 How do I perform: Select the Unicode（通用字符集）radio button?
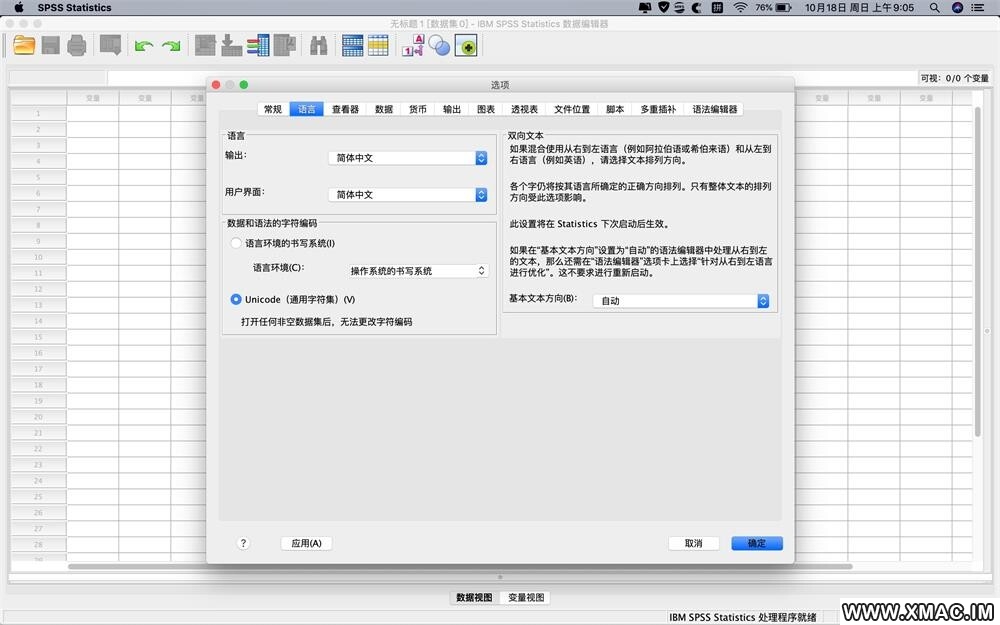tap(236, 299)
